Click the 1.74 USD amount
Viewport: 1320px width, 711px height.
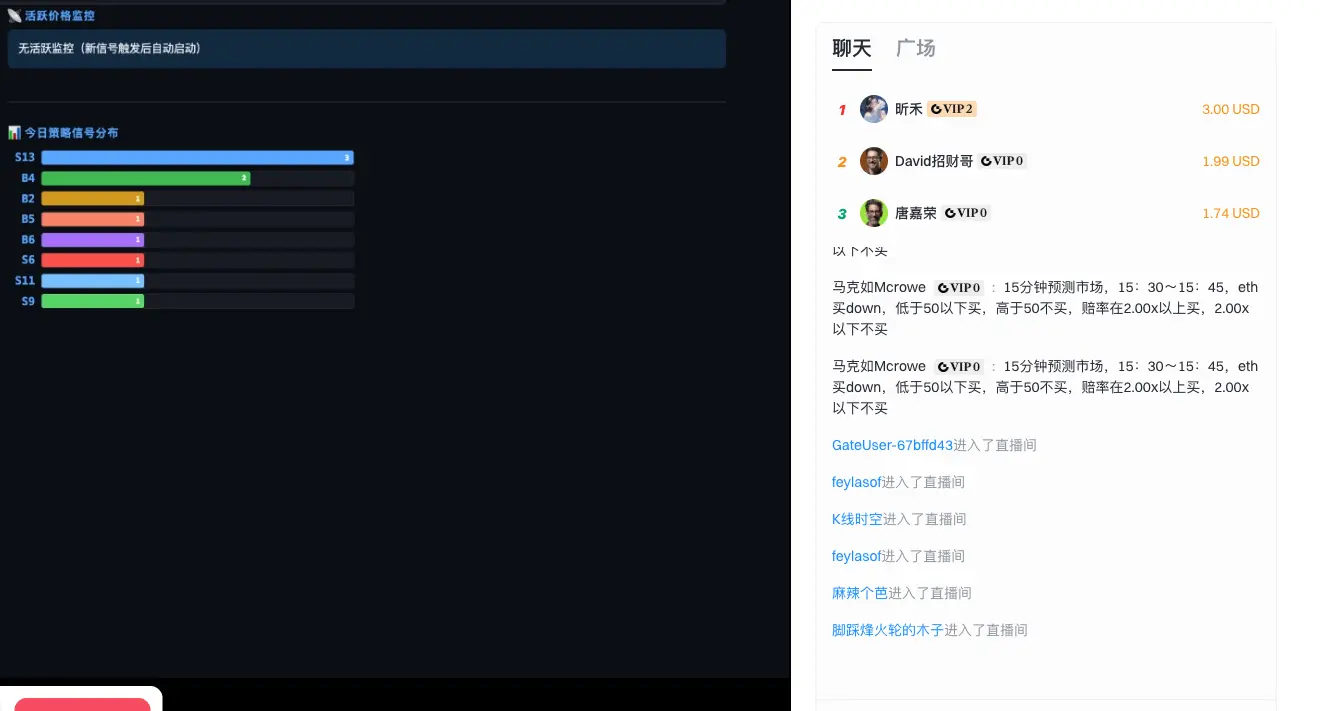click(x=1231, y=213)
